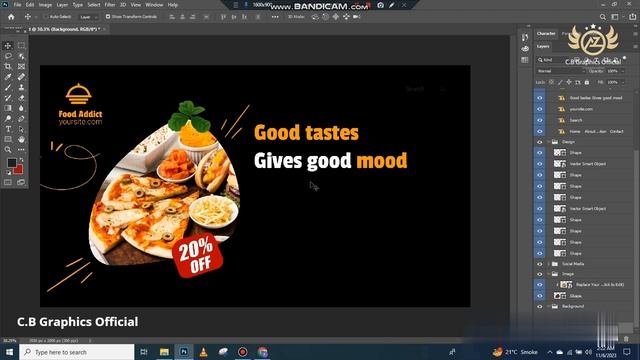Viewport: 640px width, 360px height.
Task: Open the Opacity value dropdown
Action: pos(623,71)
